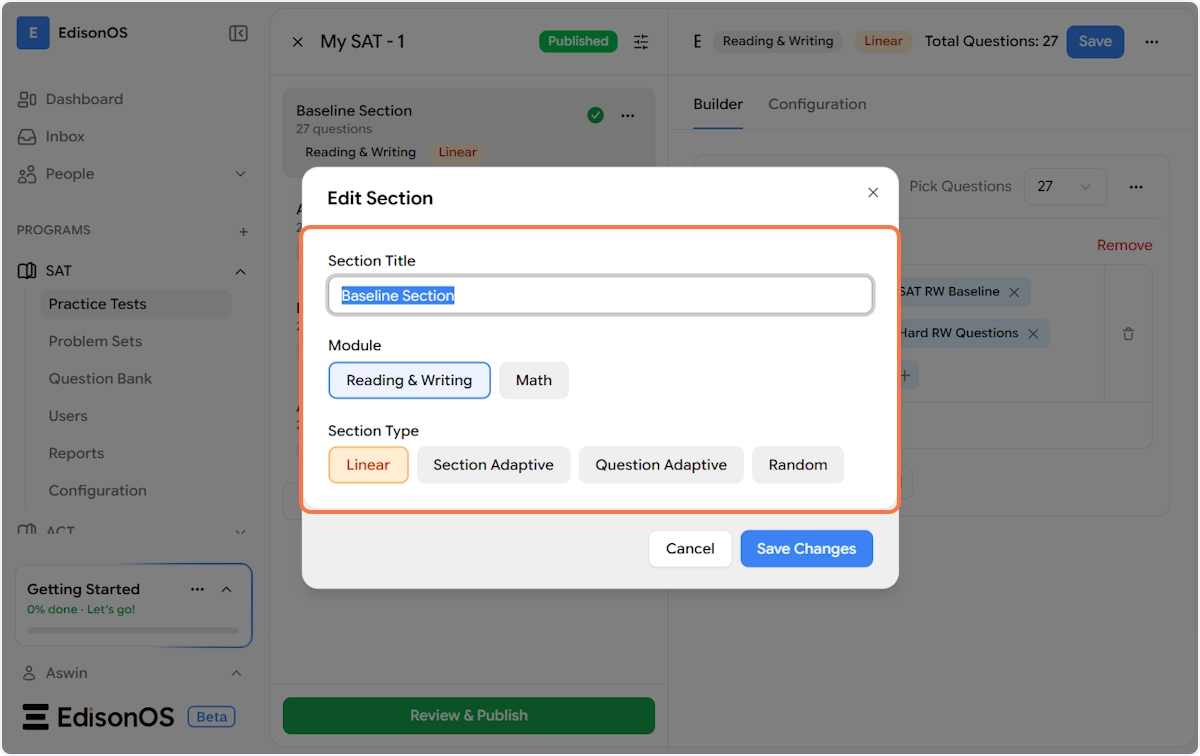Click the Section Title text field

pos(600,296)
